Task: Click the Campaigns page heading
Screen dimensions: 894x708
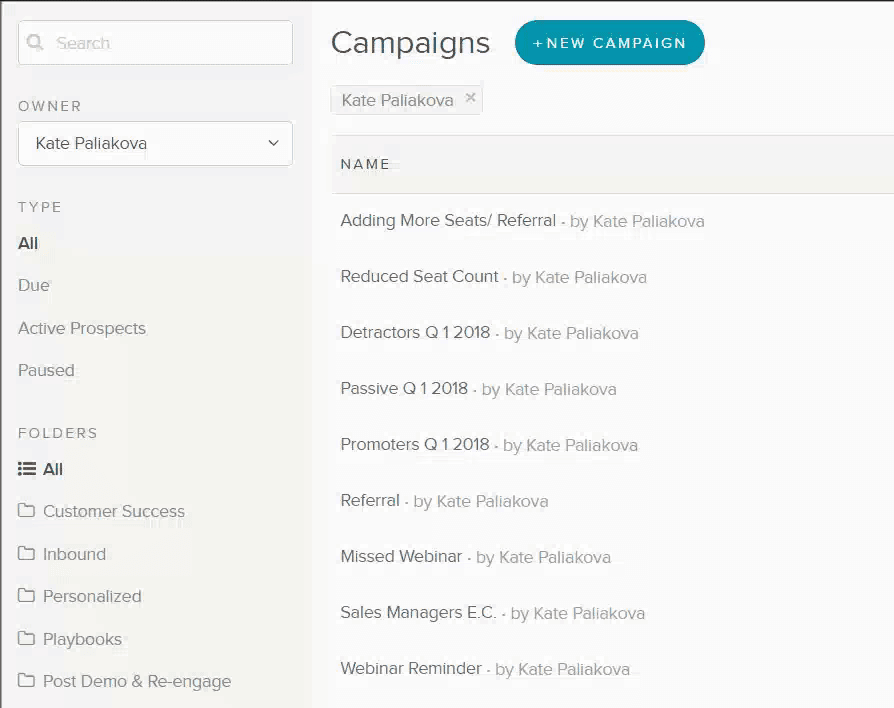Action: point(411,43)
